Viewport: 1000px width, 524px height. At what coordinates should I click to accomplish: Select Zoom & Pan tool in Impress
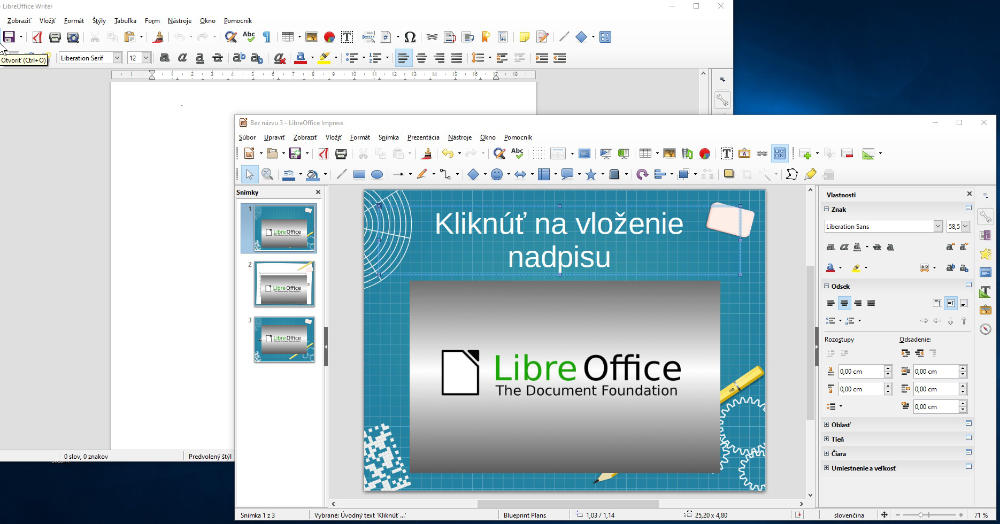[x=267, y=174]
